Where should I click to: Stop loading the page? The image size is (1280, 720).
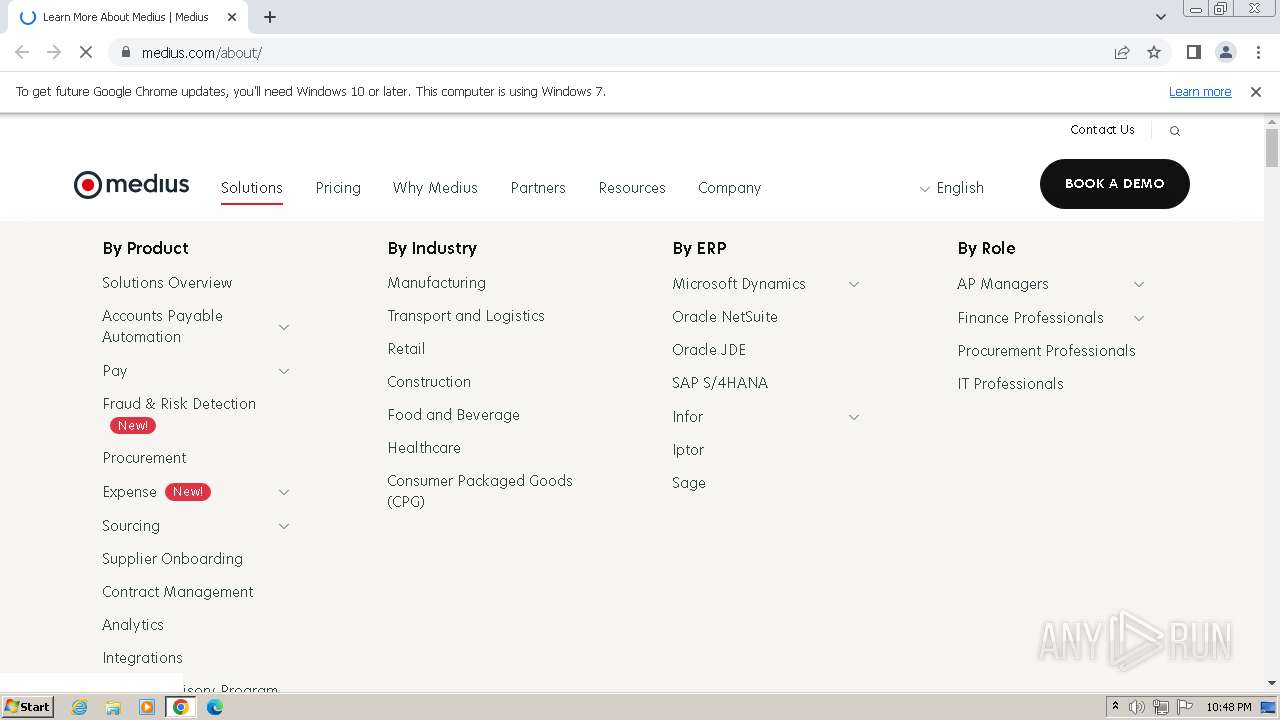point(86,52)
